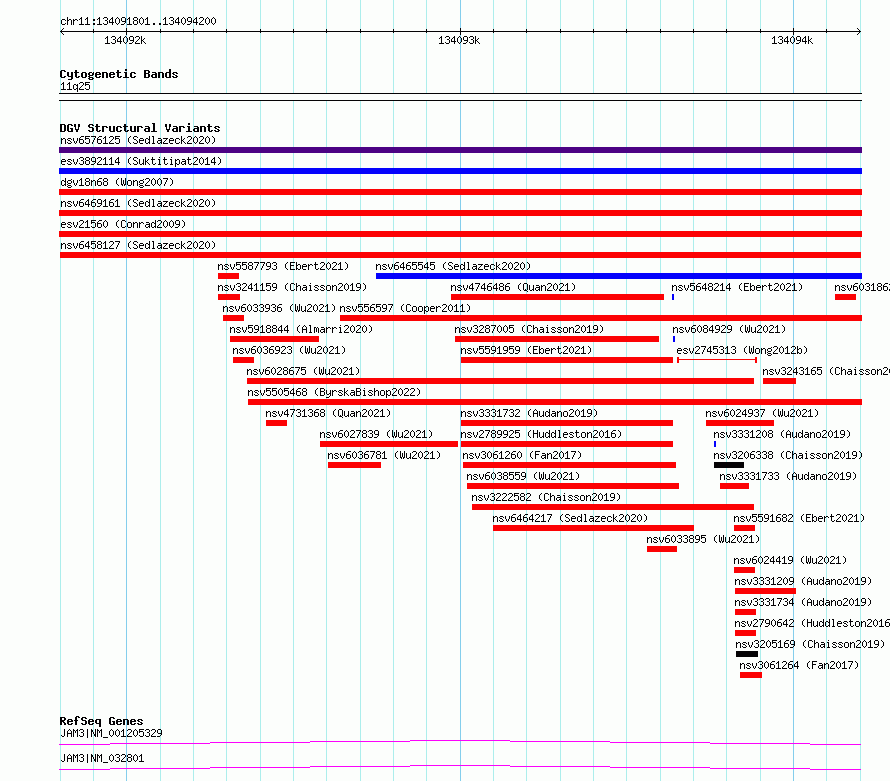Click nsv6084929 (Wu2021) label
Viewport: 890px width, 781px height.
click(729, 329)
